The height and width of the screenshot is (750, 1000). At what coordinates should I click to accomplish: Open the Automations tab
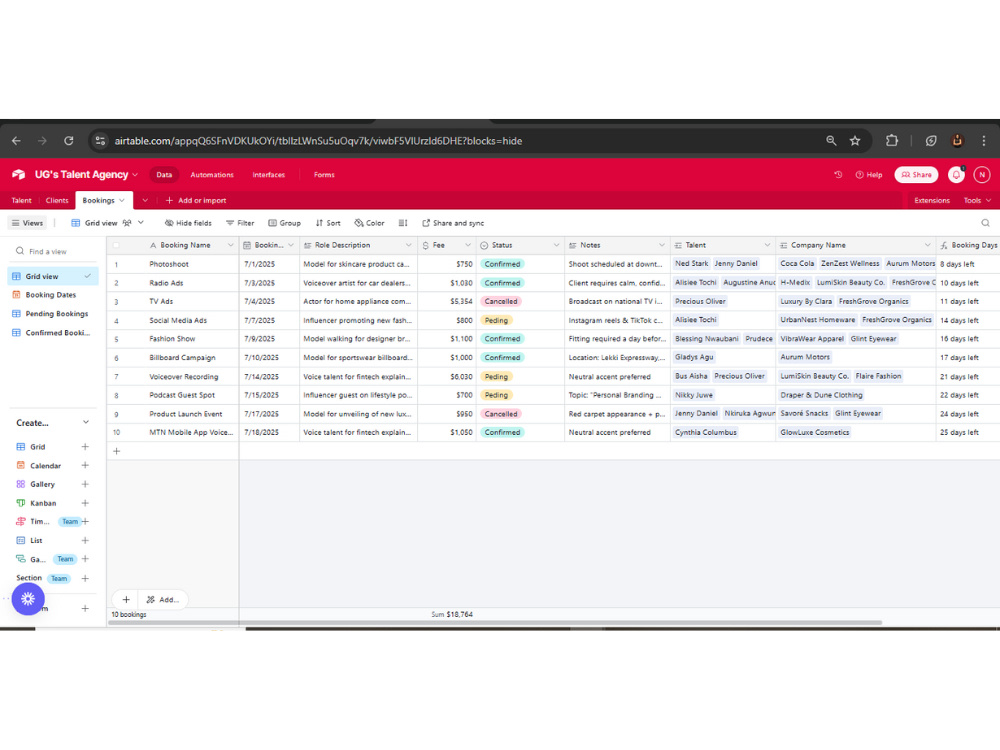212,175
